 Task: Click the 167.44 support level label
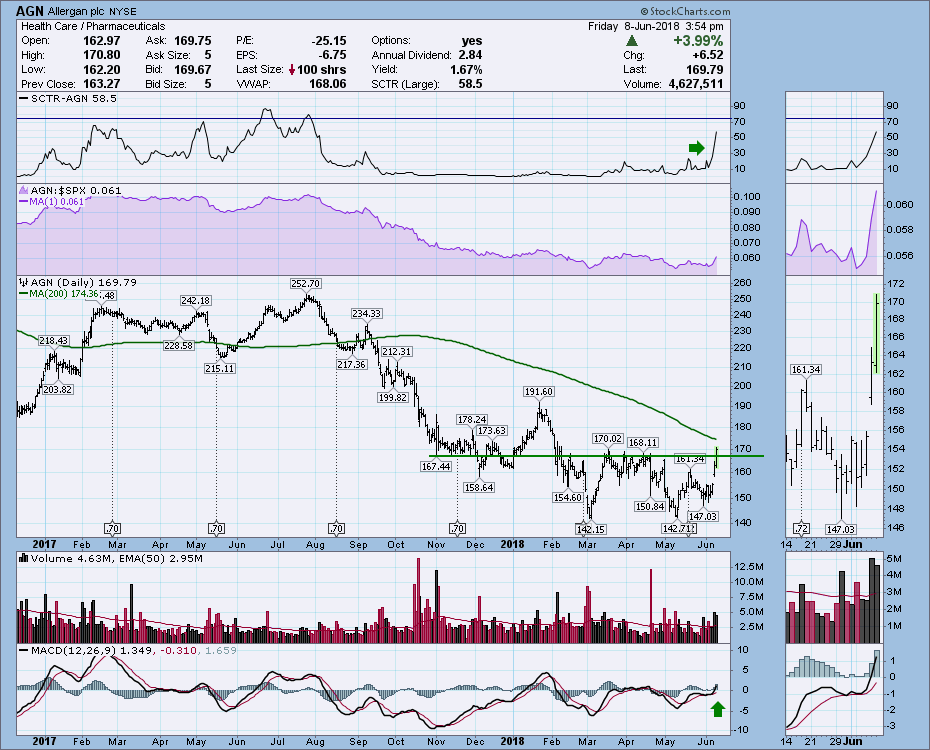click(x=436, y=465)
